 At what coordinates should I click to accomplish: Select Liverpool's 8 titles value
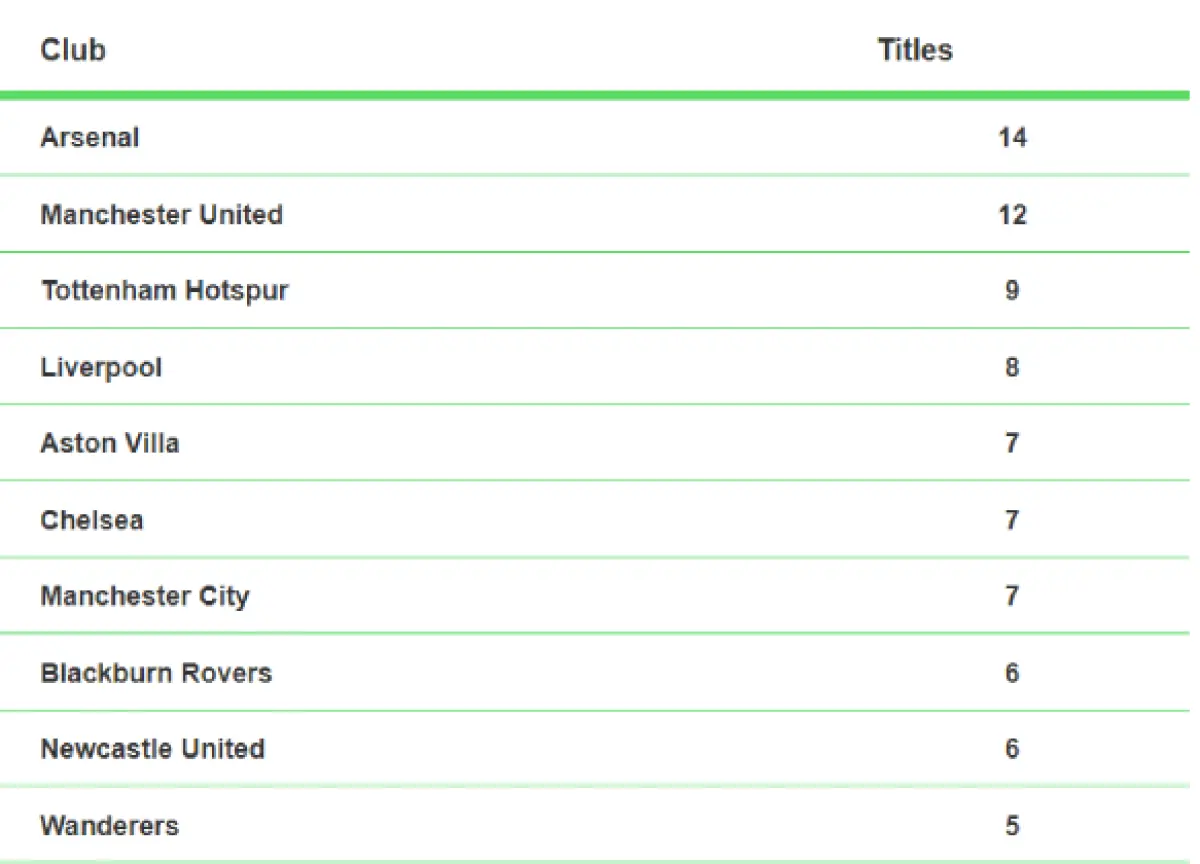click(1012, 367)
